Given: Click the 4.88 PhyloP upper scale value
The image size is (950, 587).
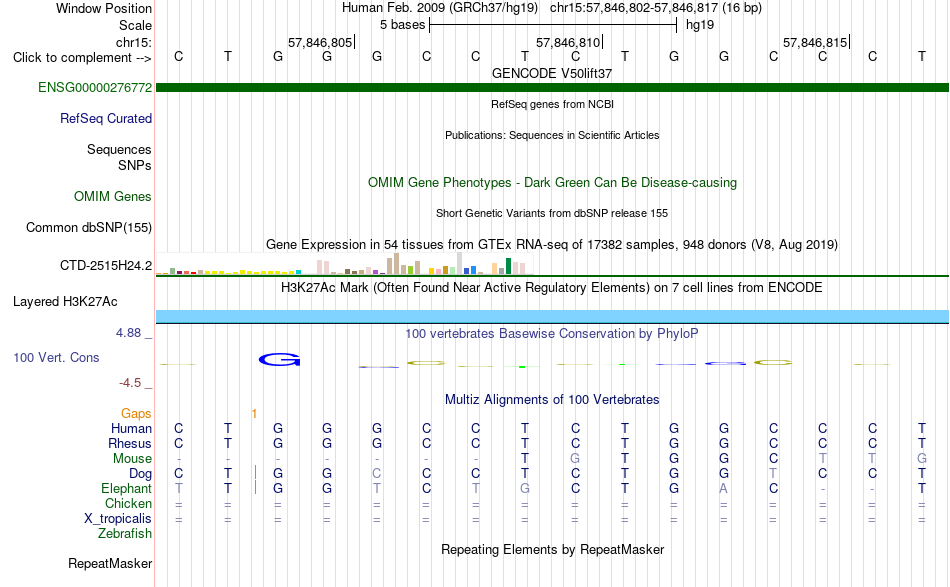Looking at the screenshot, I should (x=128, y=333).
